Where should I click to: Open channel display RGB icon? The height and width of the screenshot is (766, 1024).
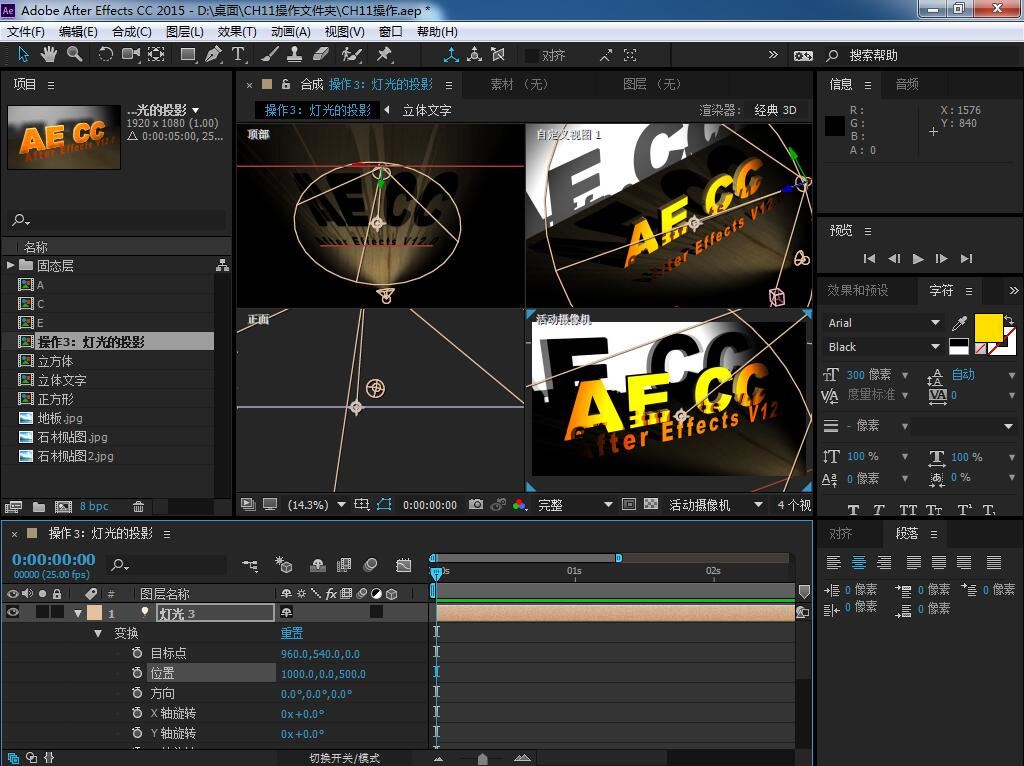click(520, 505)
